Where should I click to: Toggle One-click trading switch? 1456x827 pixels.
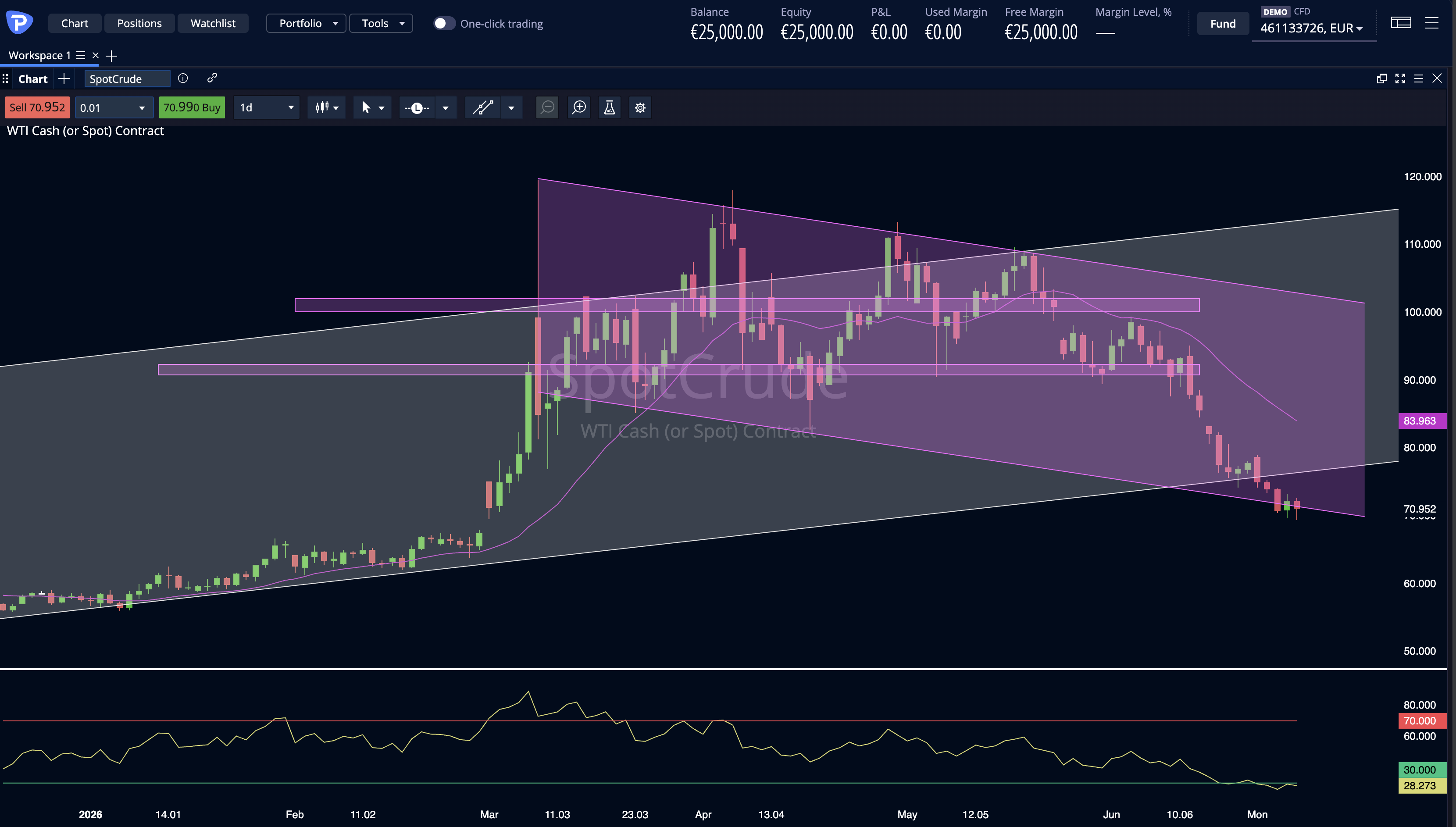coord(444,23)
